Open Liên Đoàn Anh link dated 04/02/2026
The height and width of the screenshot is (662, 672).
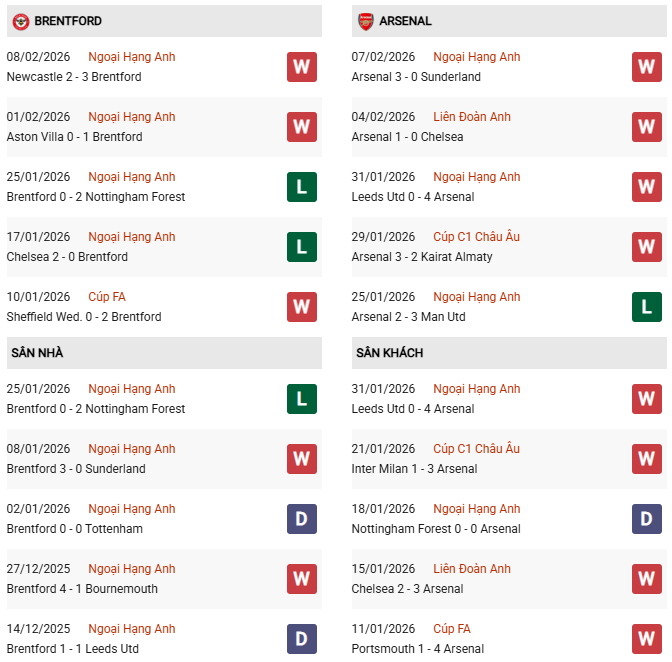[472, 117]
